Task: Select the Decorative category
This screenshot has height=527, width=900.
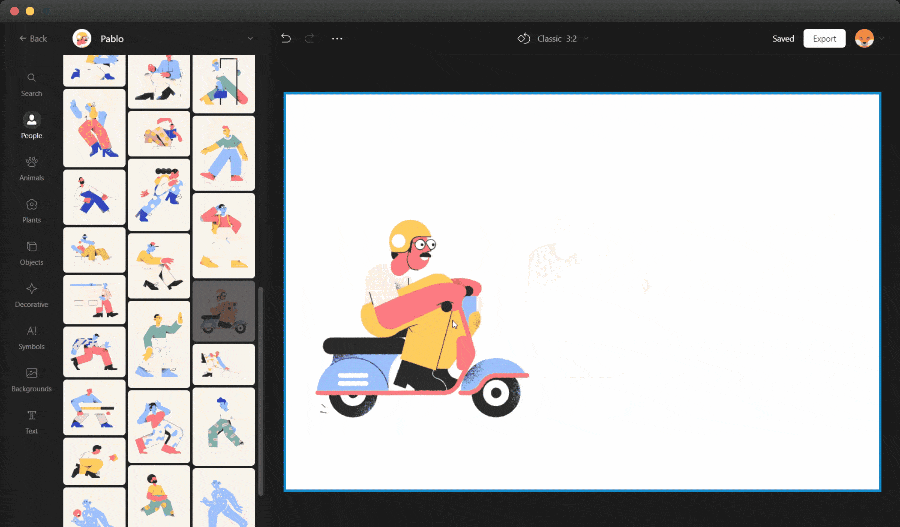Action: [x=32, y=295]
